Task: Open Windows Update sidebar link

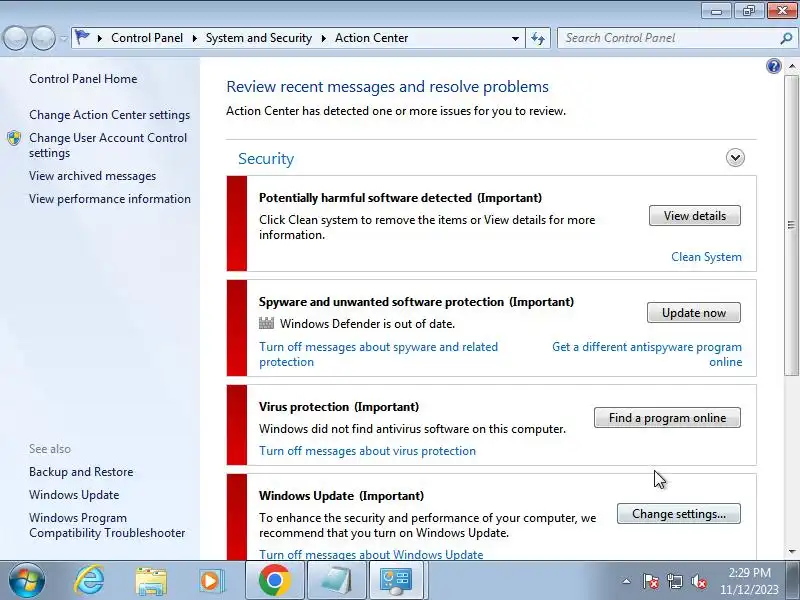Action: 74,495
